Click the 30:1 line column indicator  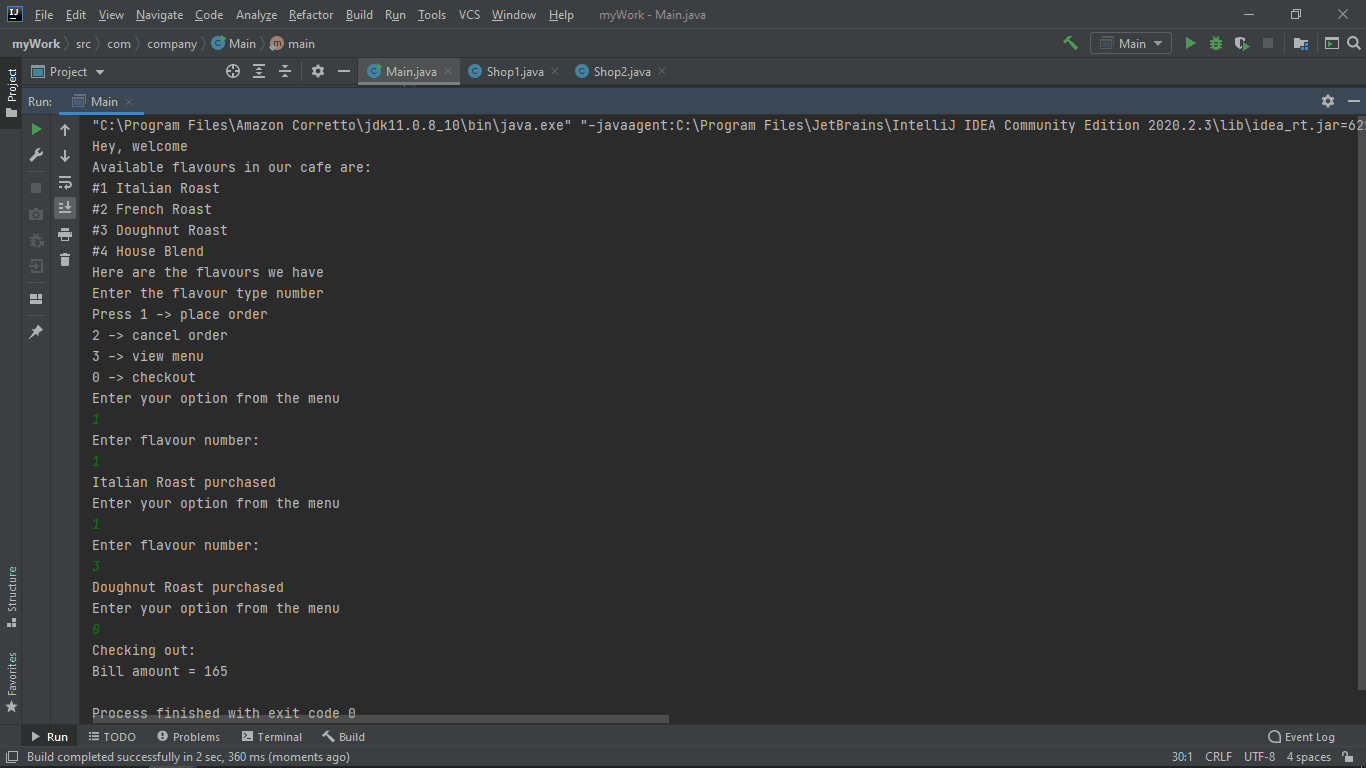click(1182, 757)
